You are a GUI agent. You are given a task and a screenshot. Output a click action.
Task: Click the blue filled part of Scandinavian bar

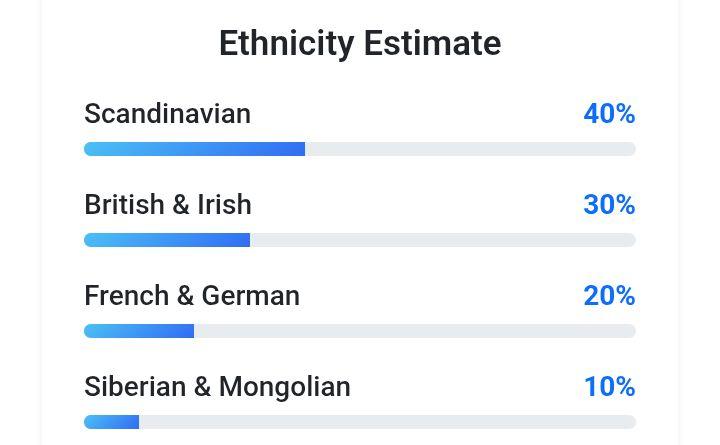pos(194,149)
